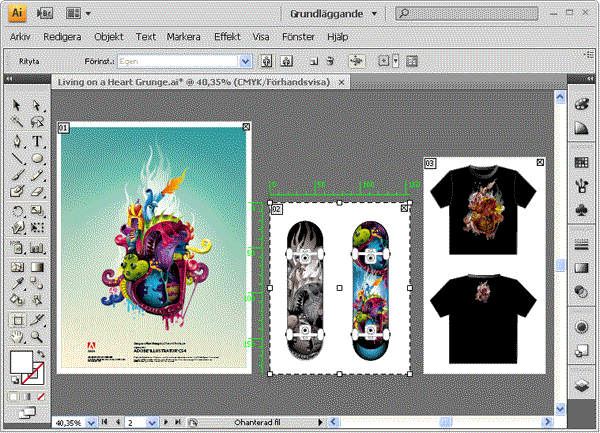
Task: Pick the Symbol Sprayer tool
Action: [16, 248]
